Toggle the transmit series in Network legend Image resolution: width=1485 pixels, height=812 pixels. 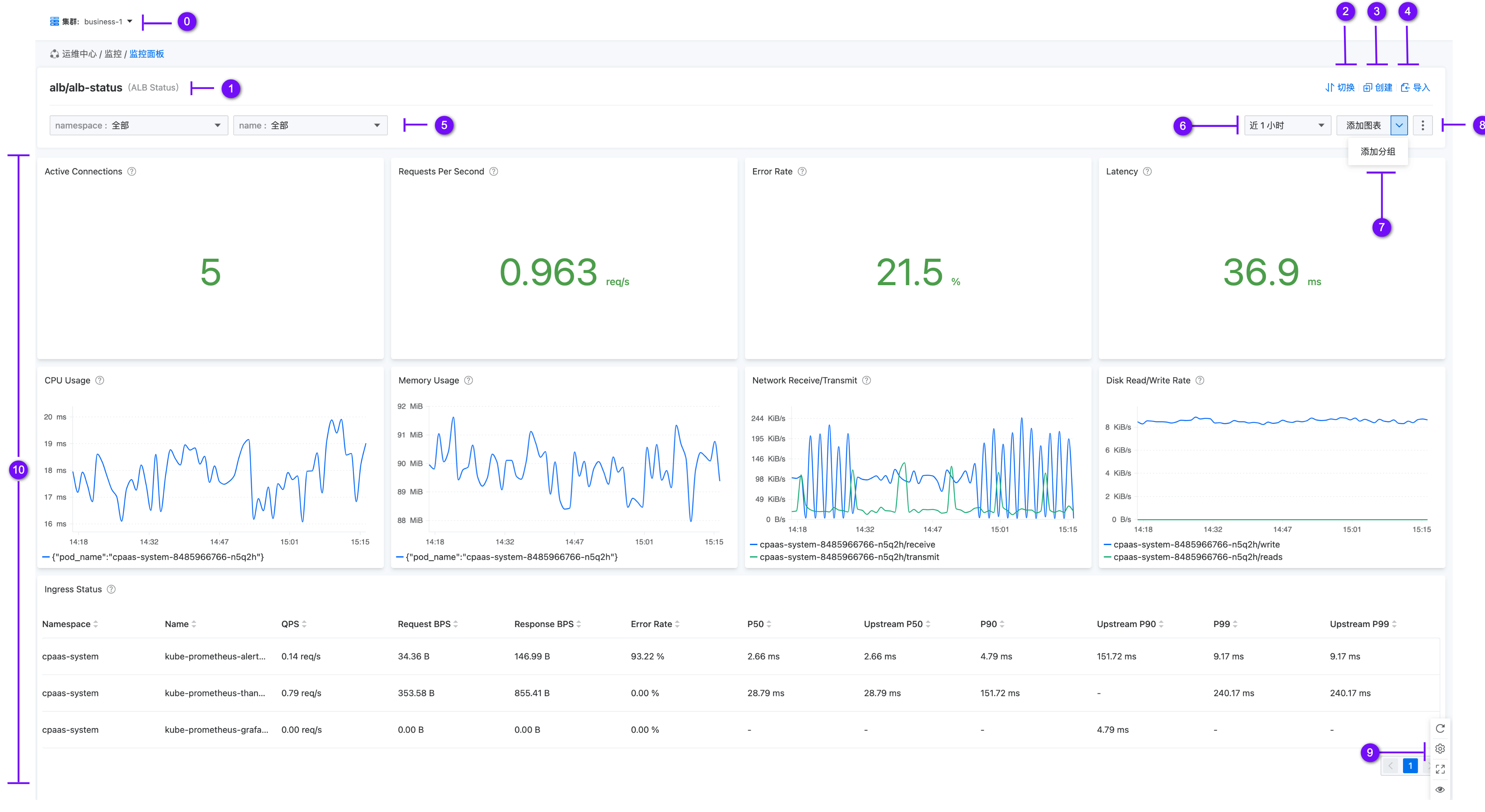click(x=849, y=557)
